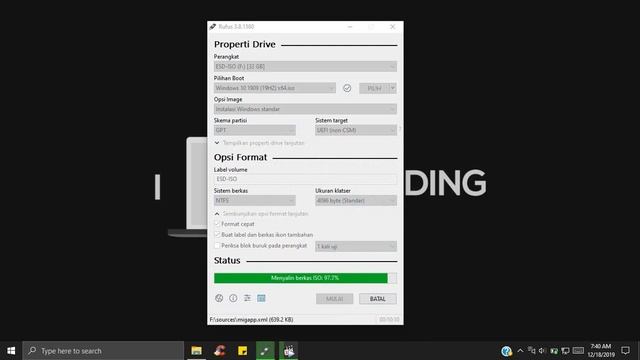
Task: Click the PILIH button
Action: (374, 88)
